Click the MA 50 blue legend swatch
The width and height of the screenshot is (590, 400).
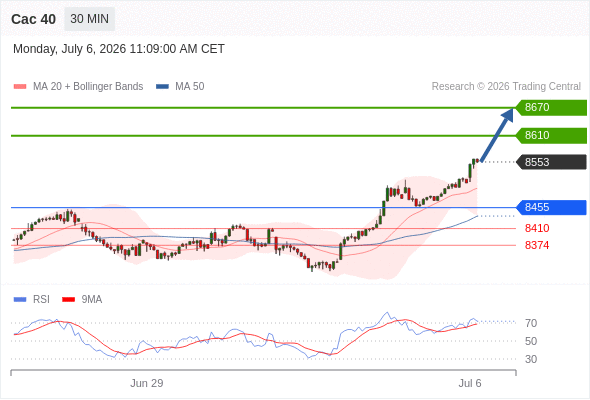tap(162, 87)
